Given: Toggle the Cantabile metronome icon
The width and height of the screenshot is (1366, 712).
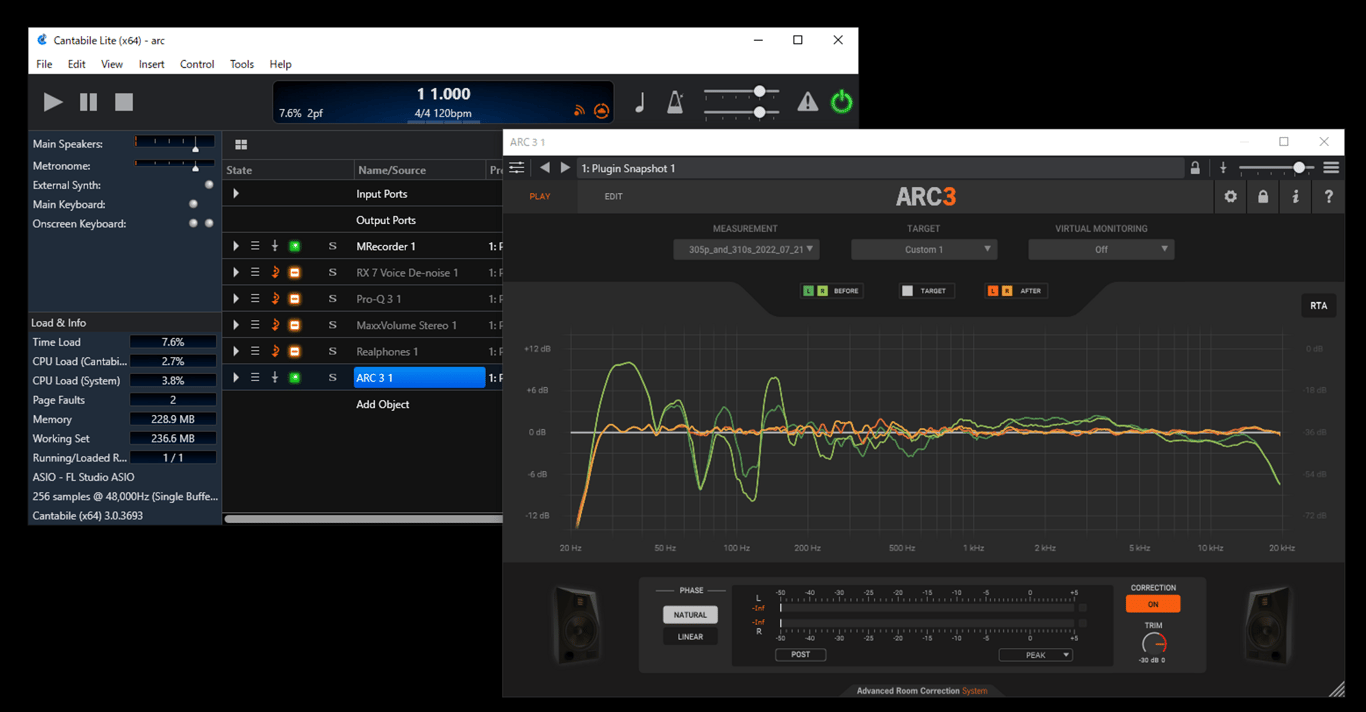Looking at the screenshot, I should click(x=676, y=102).
